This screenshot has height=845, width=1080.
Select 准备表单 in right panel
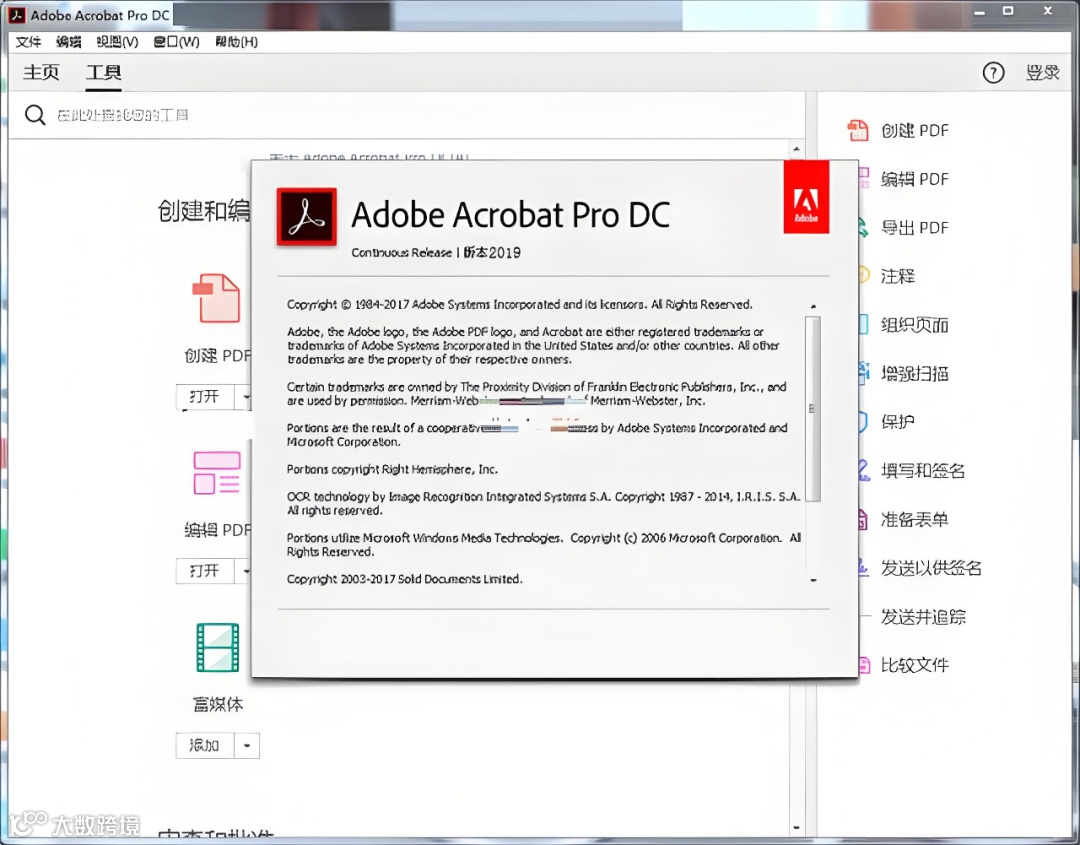point(915,519)
